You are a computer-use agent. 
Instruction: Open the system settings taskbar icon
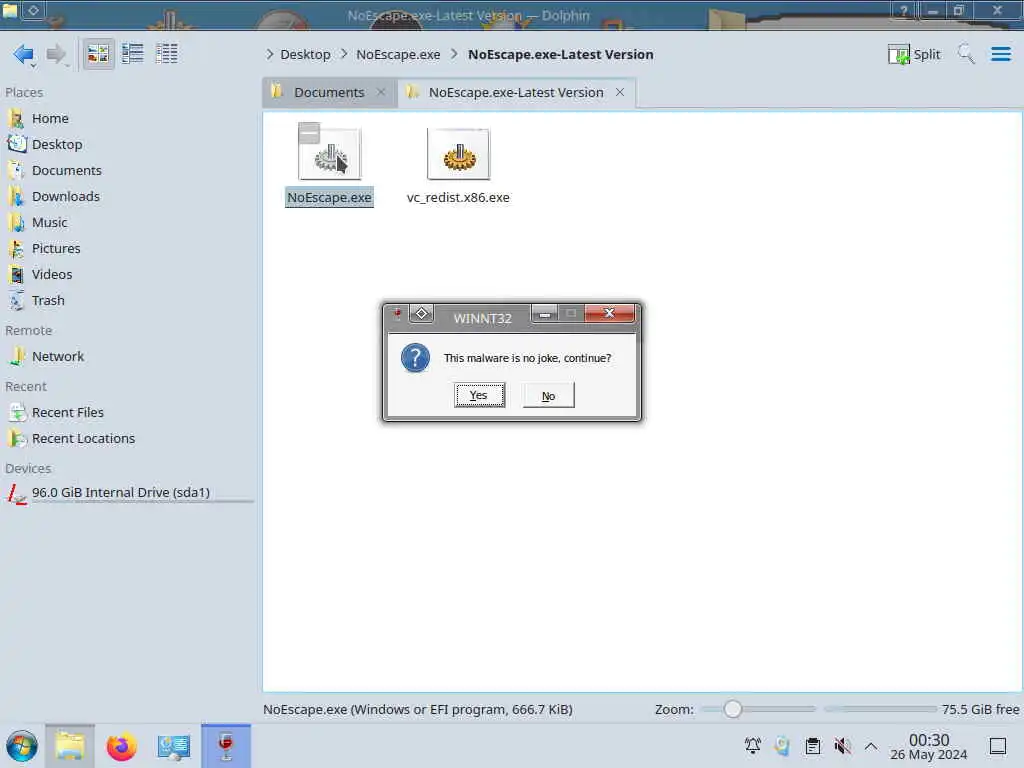tap(173, 746)
